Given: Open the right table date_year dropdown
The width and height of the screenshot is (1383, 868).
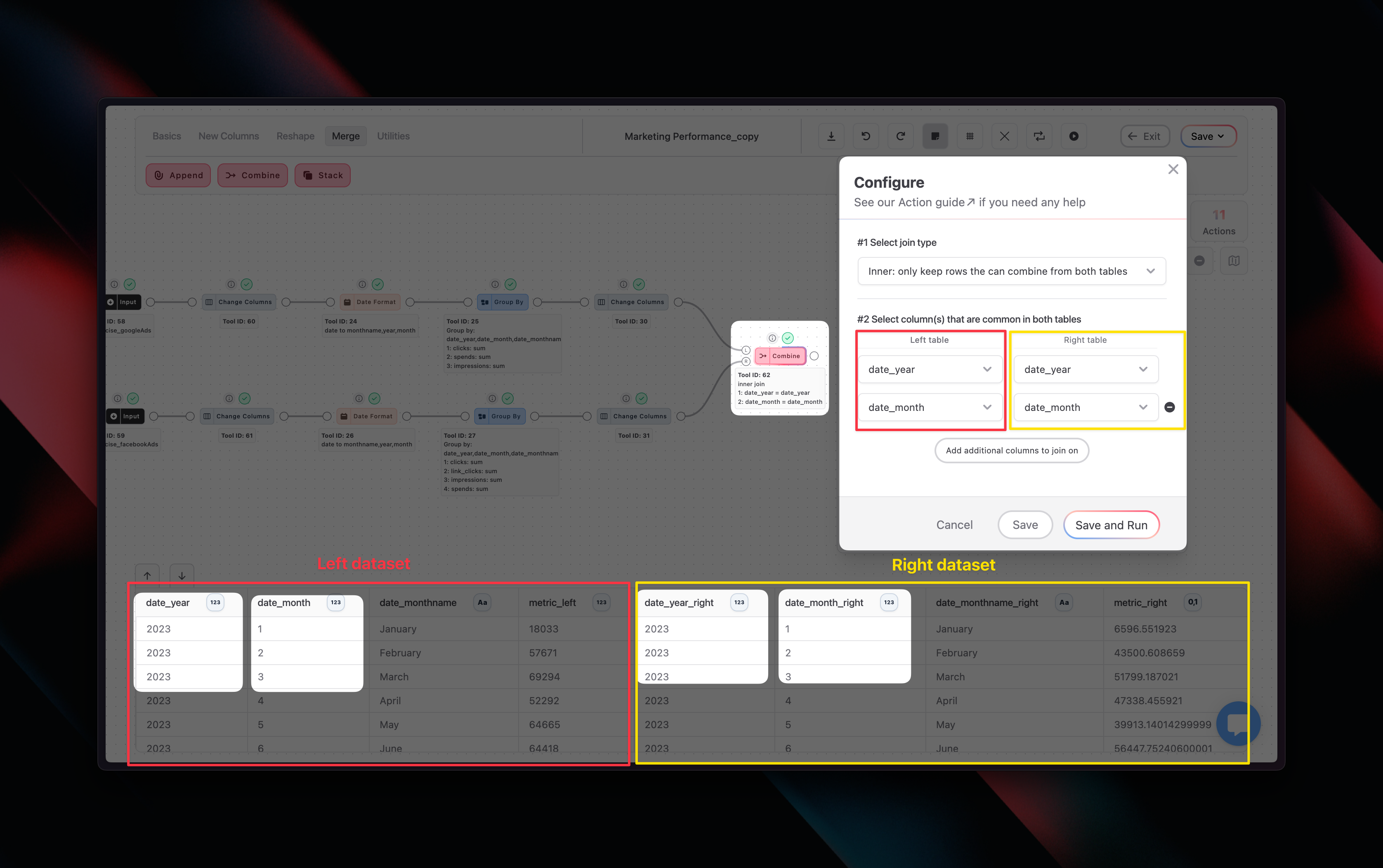Looking at the screenshot, I should pos(1086,369).
